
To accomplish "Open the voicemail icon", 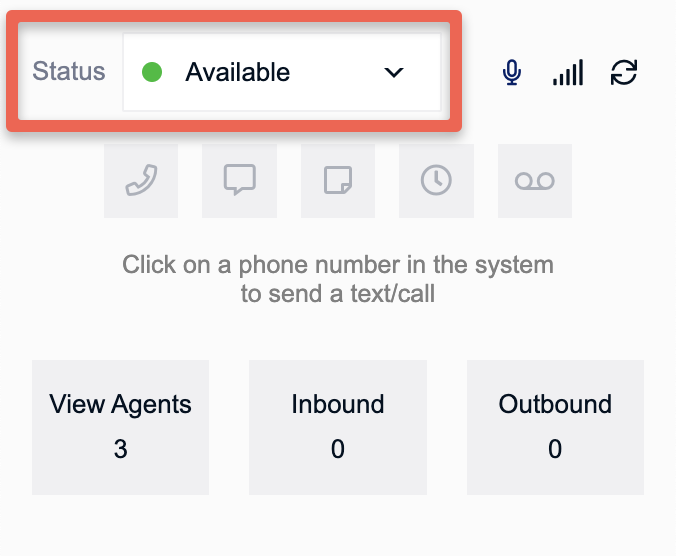I will pyautogui.click(x=535, y=181).
